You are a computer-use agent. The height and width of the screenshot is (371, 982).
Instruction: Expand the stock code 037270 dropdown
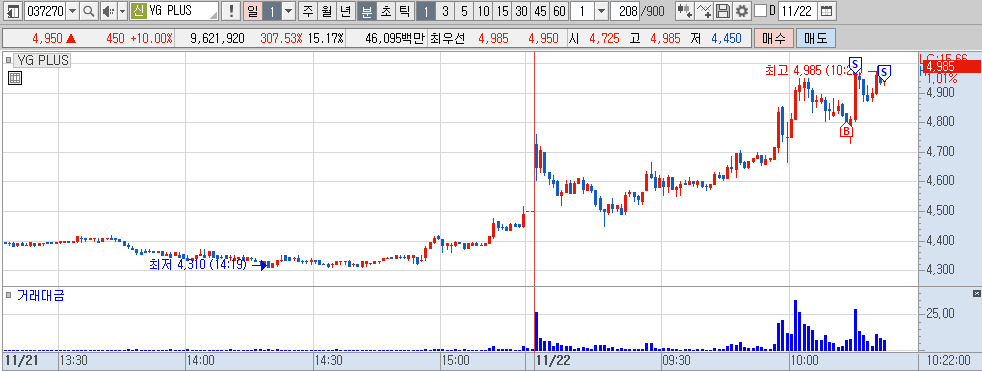pyautogui.click(x=73, y=11)
